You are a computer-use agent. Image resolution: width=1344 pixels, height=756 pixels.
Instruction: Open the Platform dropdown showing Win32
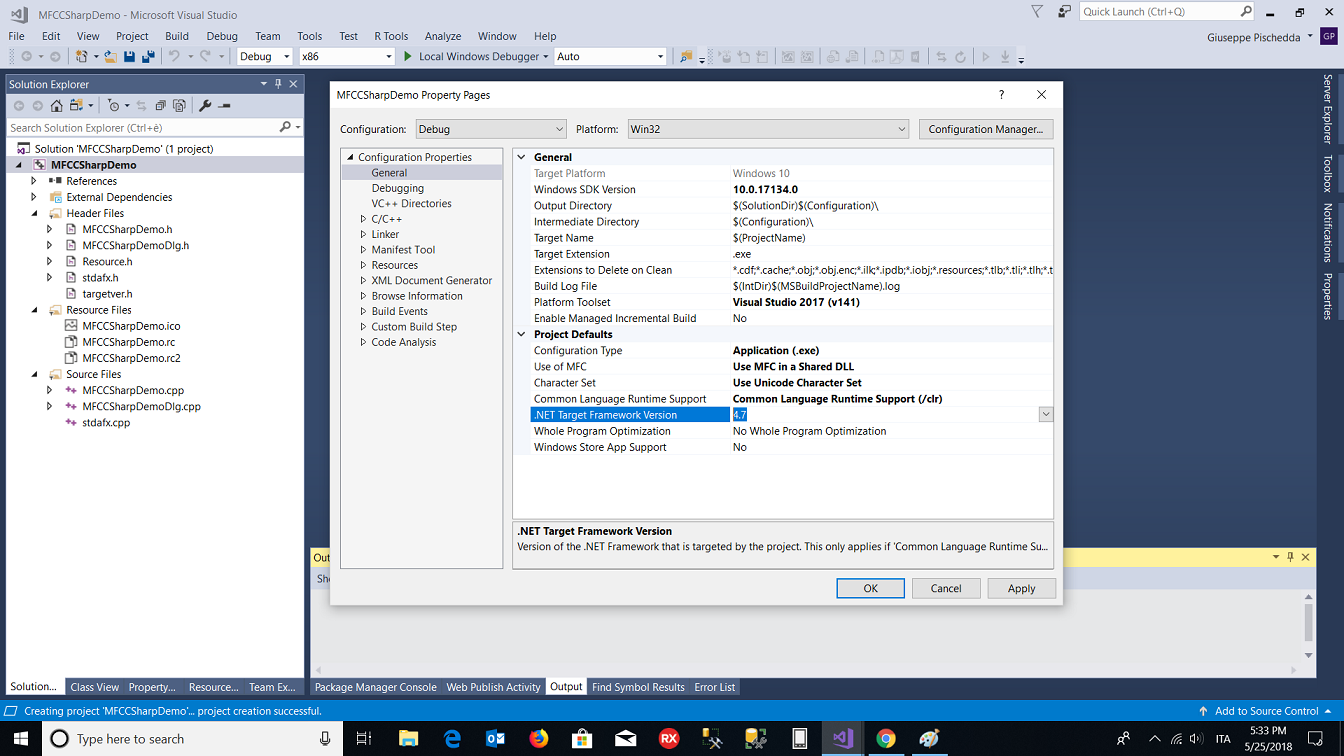pos(768,129)
